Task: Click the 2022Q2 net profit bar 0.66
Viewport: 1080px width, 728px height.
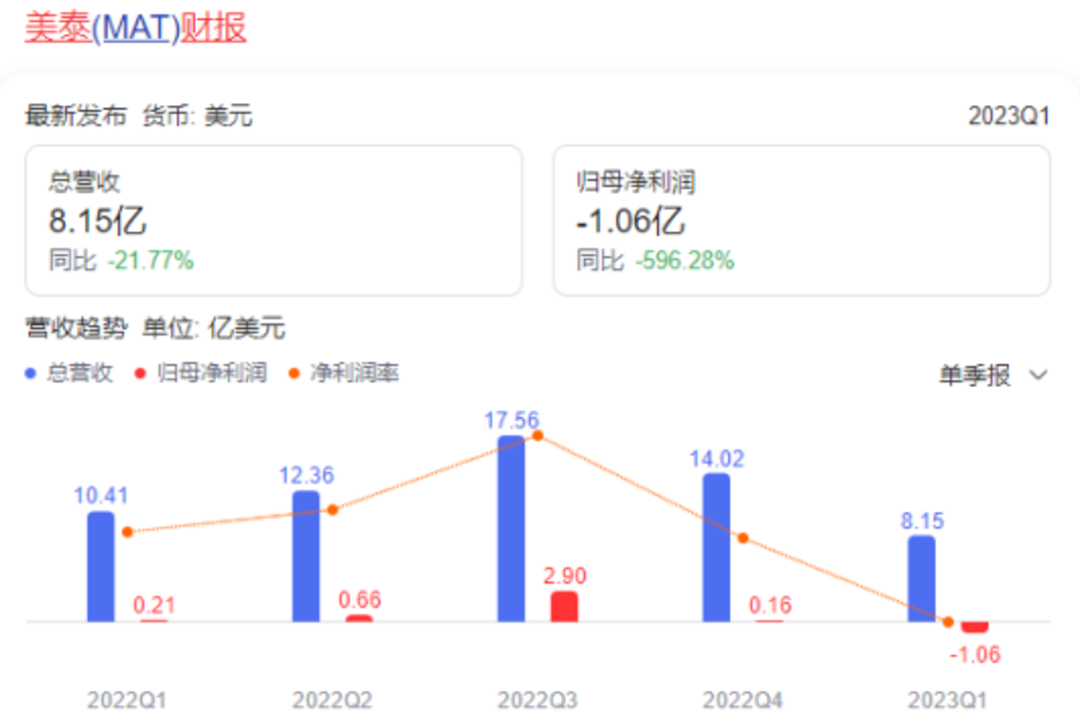Action: point(359,618)
